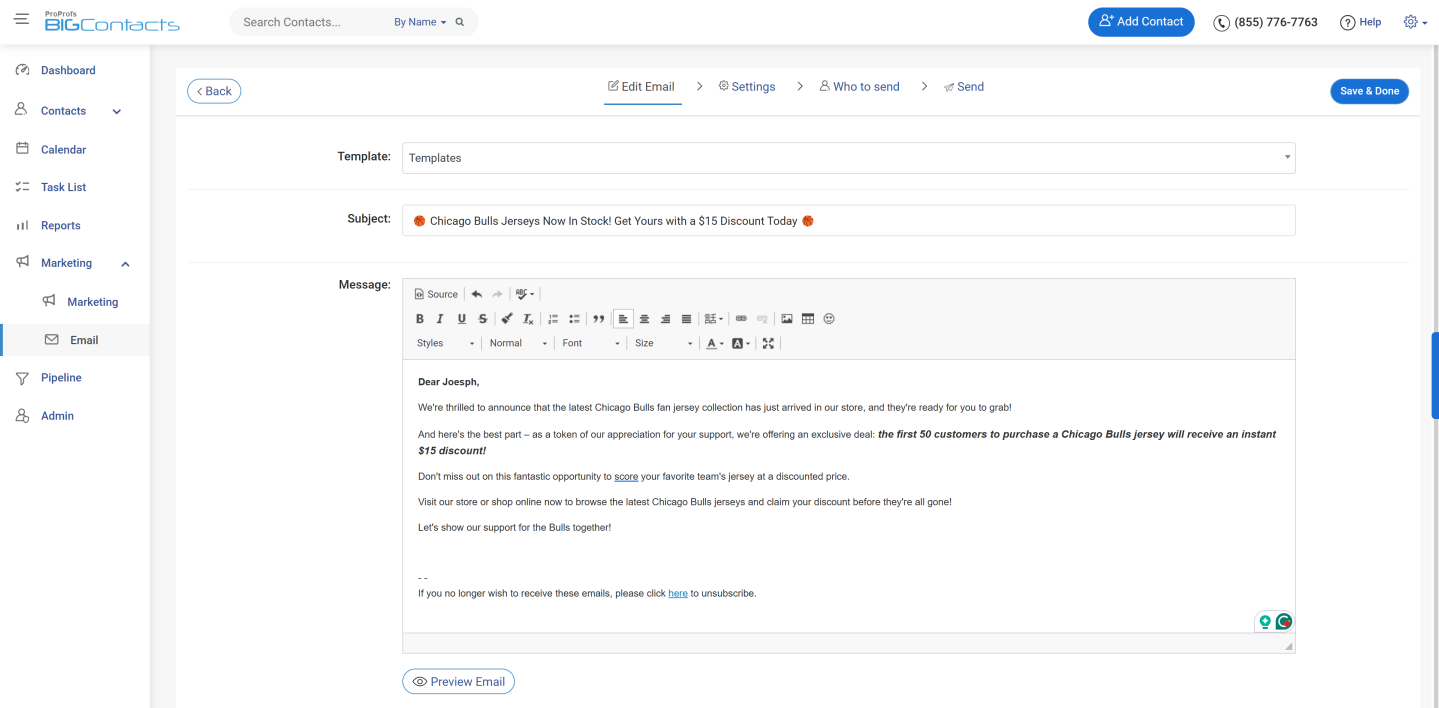Center-align the message text

click(644, 319)
